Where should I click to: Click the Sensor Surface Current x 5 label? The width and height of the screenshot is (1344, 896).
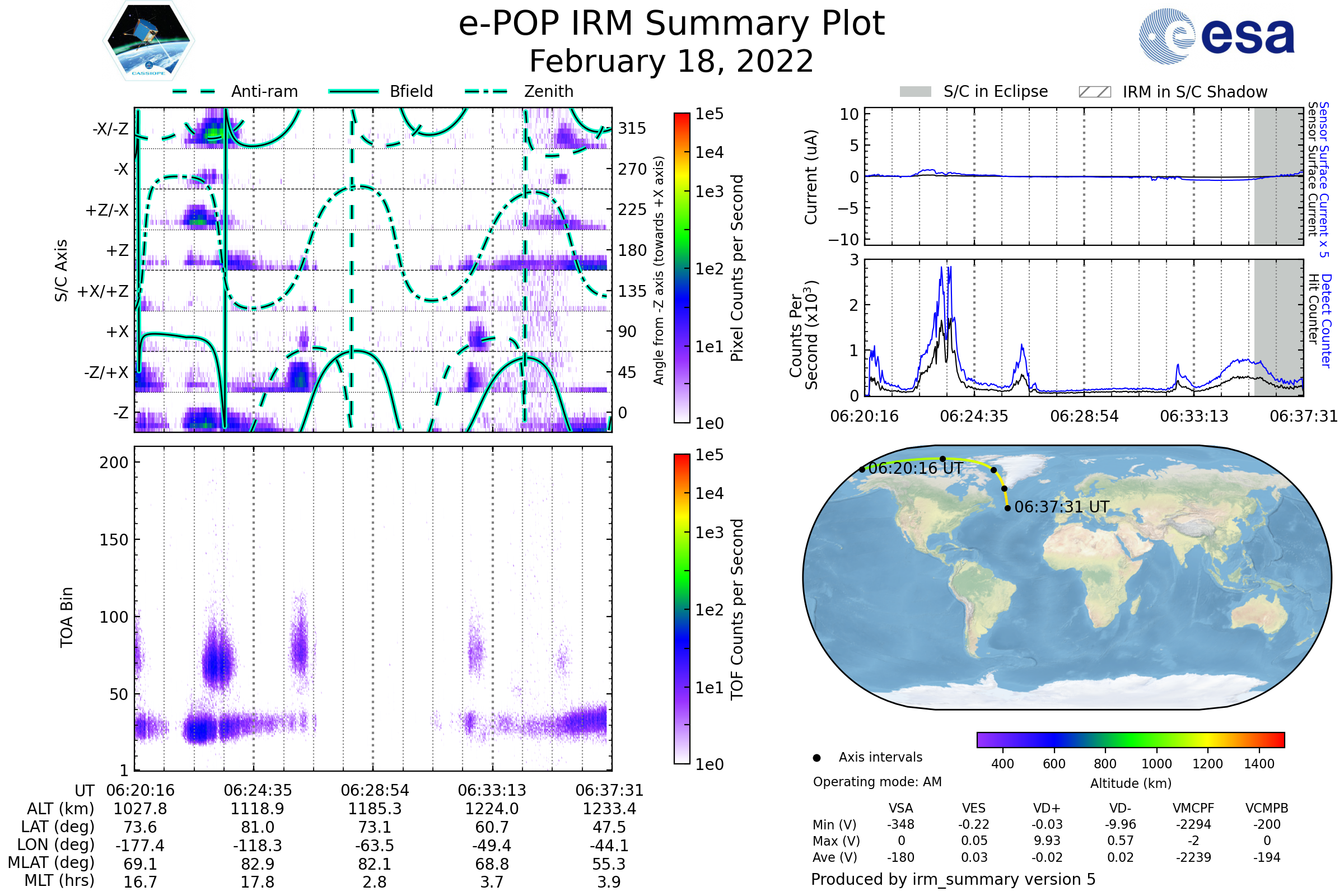(1323, 179)
